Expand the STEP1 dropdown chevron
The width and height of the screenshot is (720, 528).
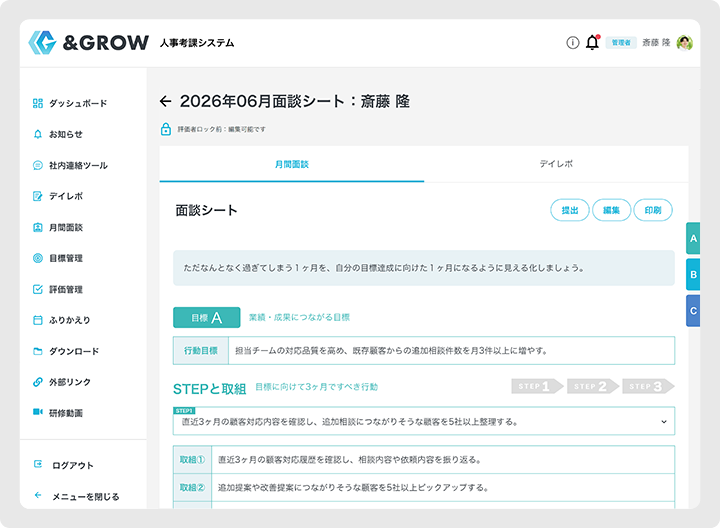[x=664, y=421]
